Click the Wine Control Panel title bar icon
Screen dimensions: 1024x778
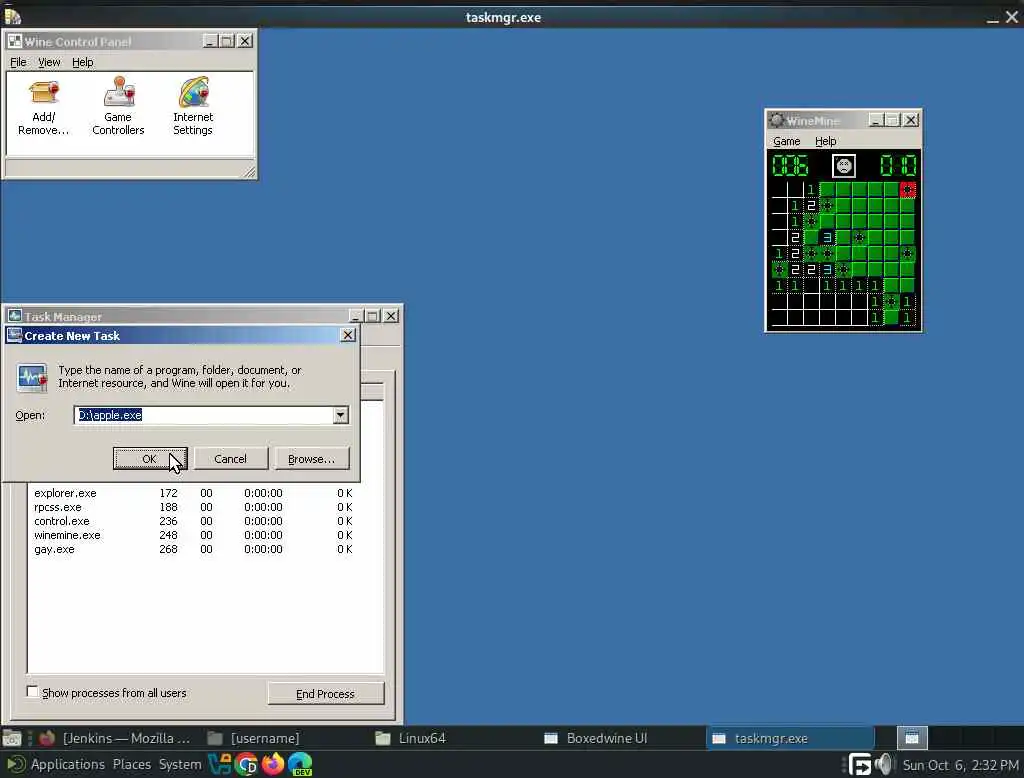tap(14, 41)
